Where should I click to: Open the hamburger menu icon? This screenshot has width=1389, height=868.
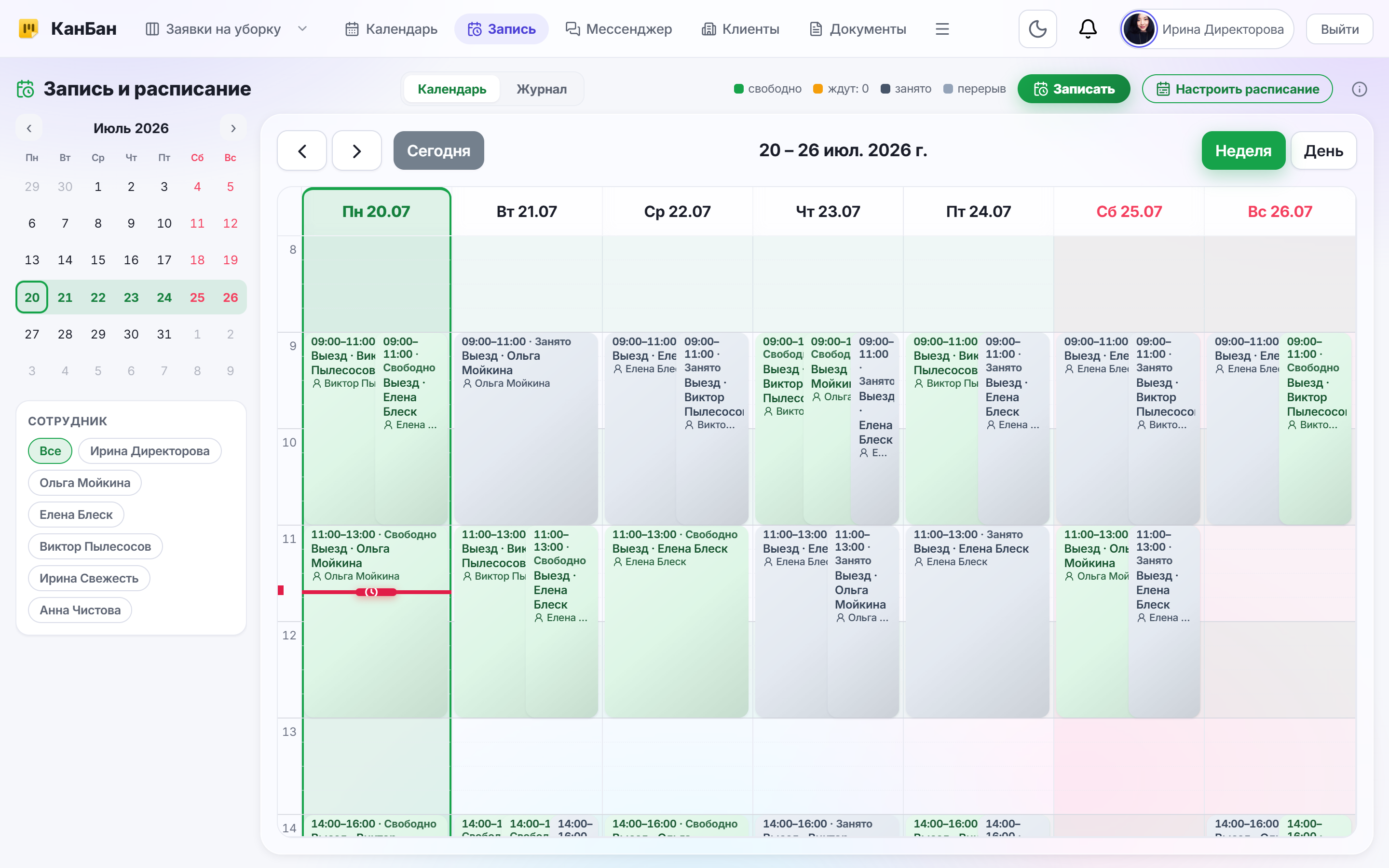click(942, 29)
